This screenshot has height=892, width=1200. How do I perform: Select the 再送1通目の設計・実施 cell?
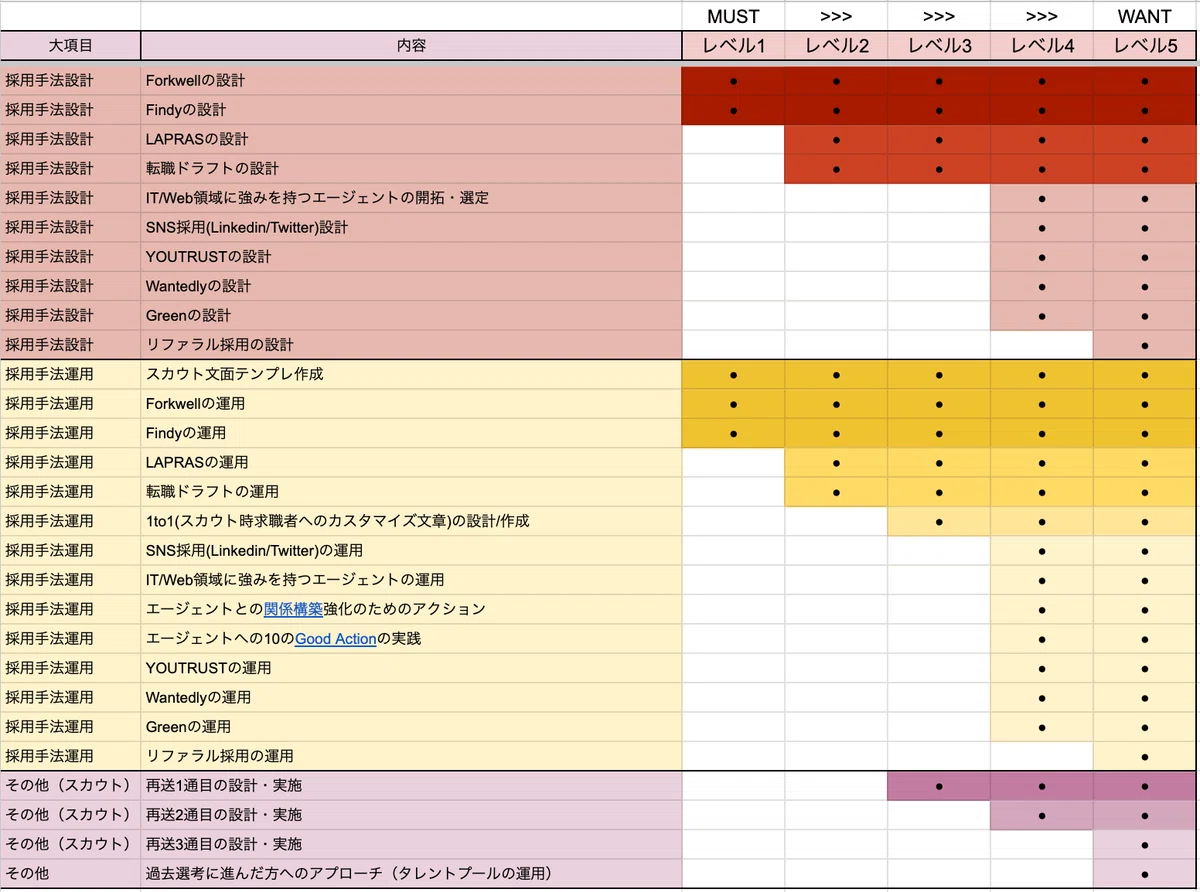411,786
